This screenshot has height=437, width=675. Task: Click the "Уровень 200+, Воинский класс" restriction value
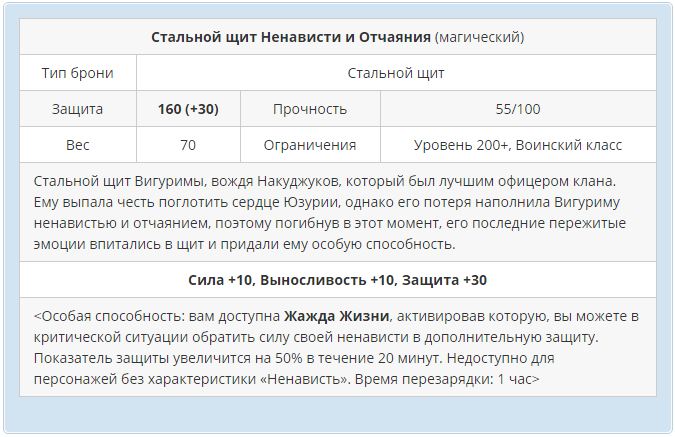(x=517, y=145)
